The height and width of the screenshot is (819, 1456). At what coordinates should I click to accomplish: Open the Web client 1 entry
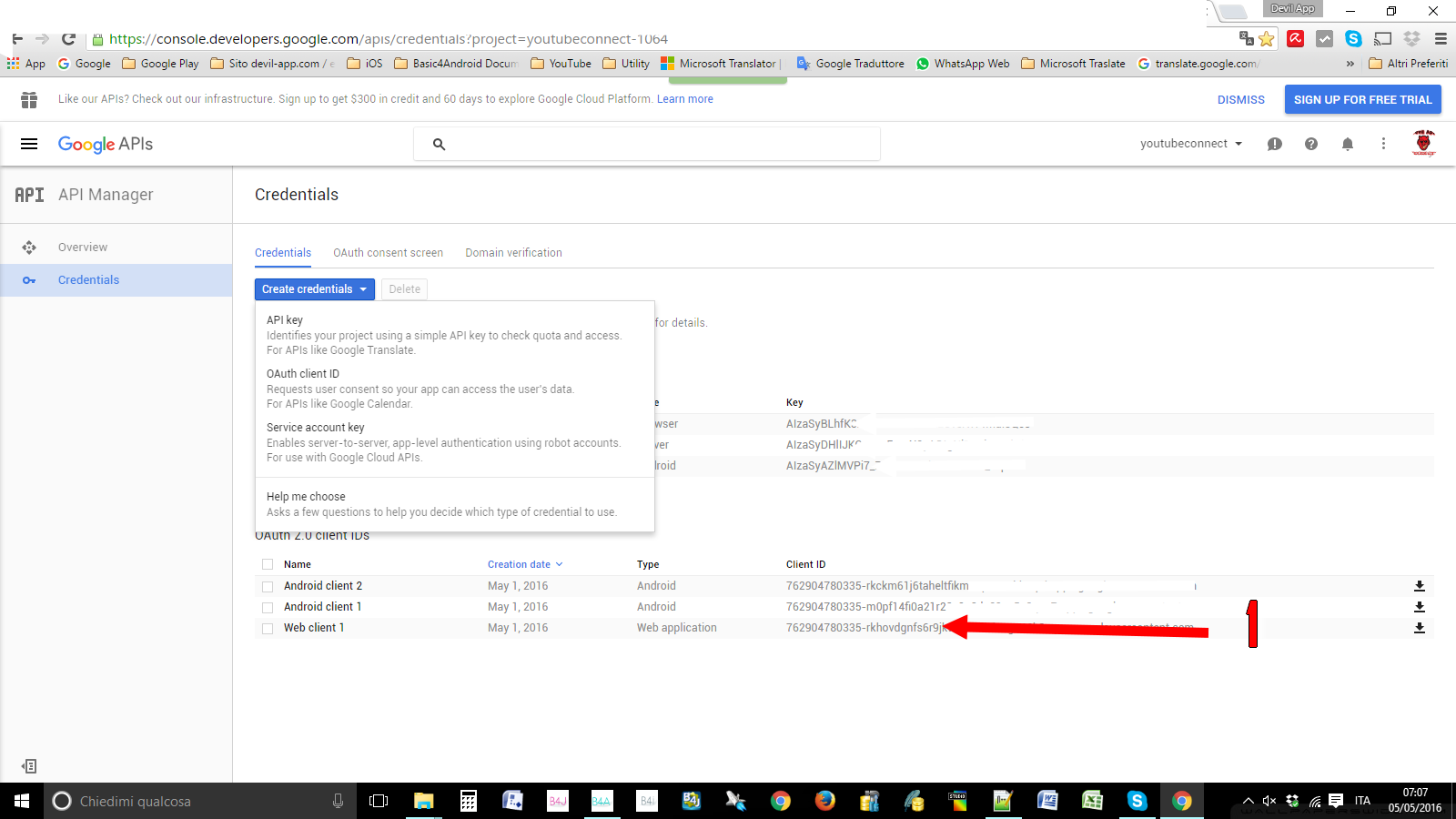[x=314, y=628]
